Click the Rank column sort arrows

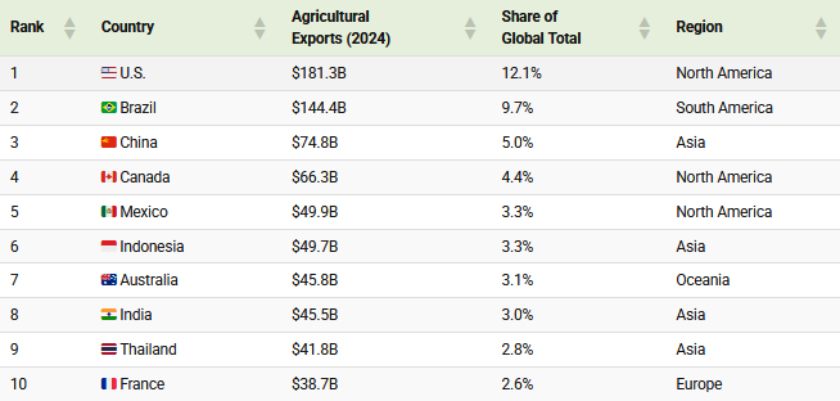[x=70, y=28]
